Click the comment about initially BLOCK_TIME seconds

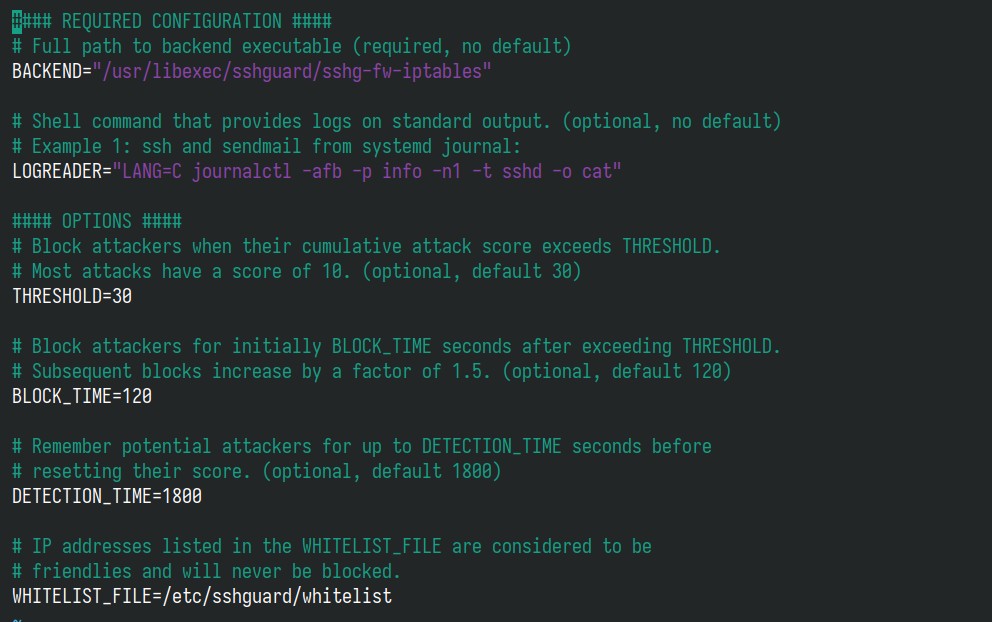tap(397, 345)
